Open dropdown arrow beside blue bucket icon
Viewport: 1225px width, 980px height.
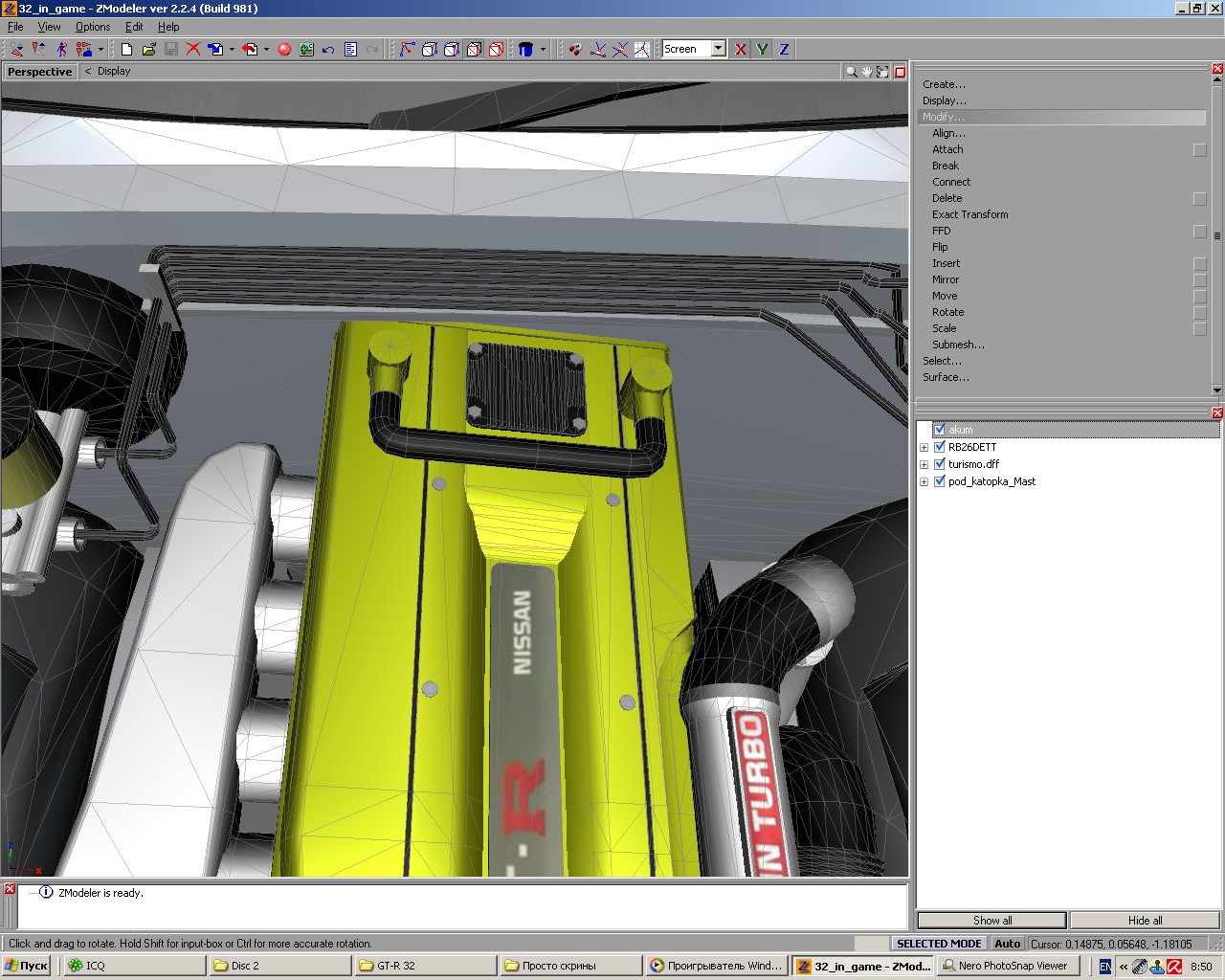(543, 49)
